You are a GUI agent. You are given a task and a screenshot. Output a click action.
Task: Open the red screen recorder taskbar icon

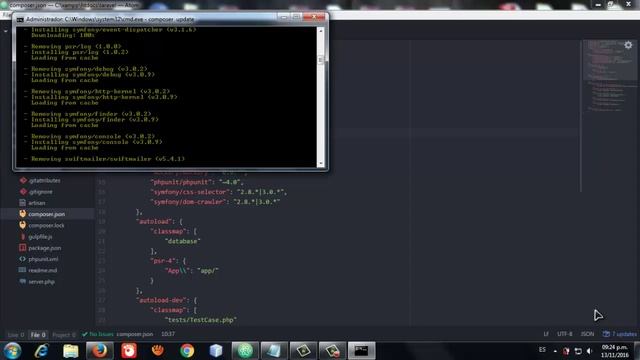coord(129,351)
